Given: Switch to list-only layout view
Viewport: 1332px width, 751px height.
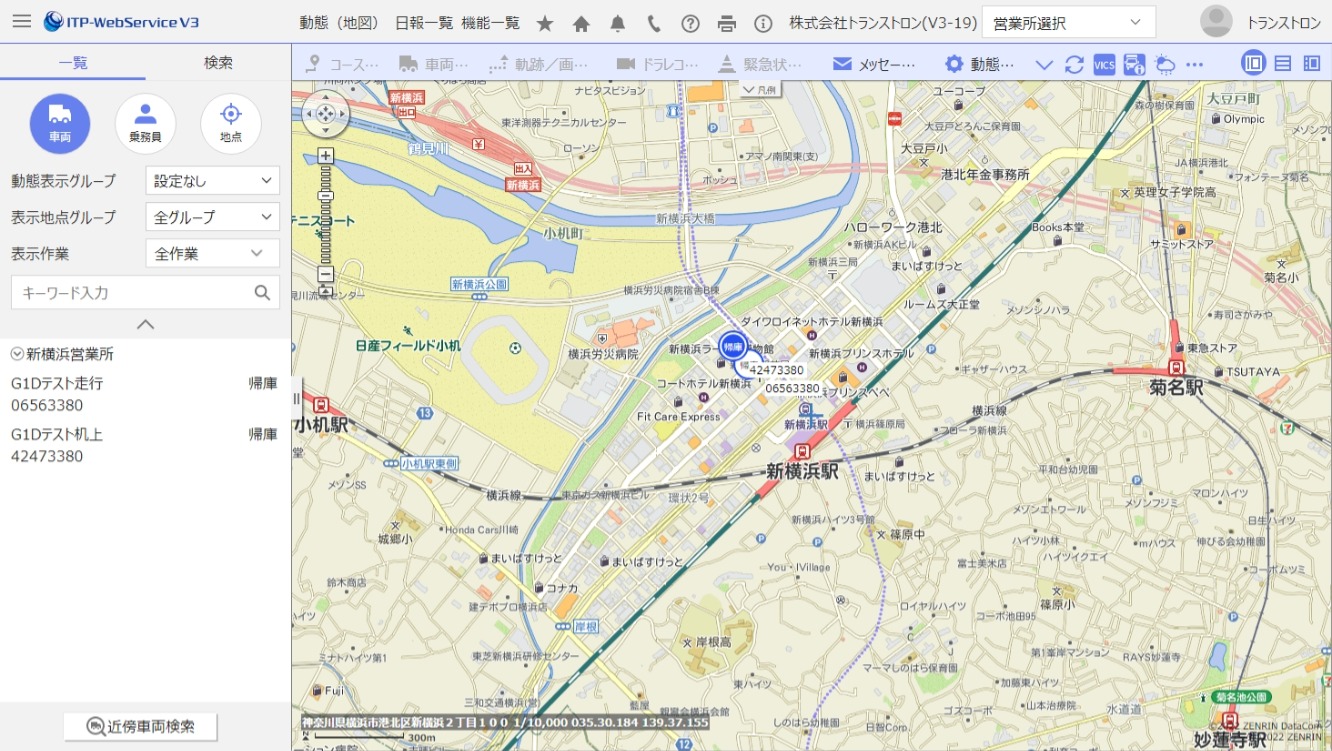Looking at the screenshot, I should point(1283,63).
